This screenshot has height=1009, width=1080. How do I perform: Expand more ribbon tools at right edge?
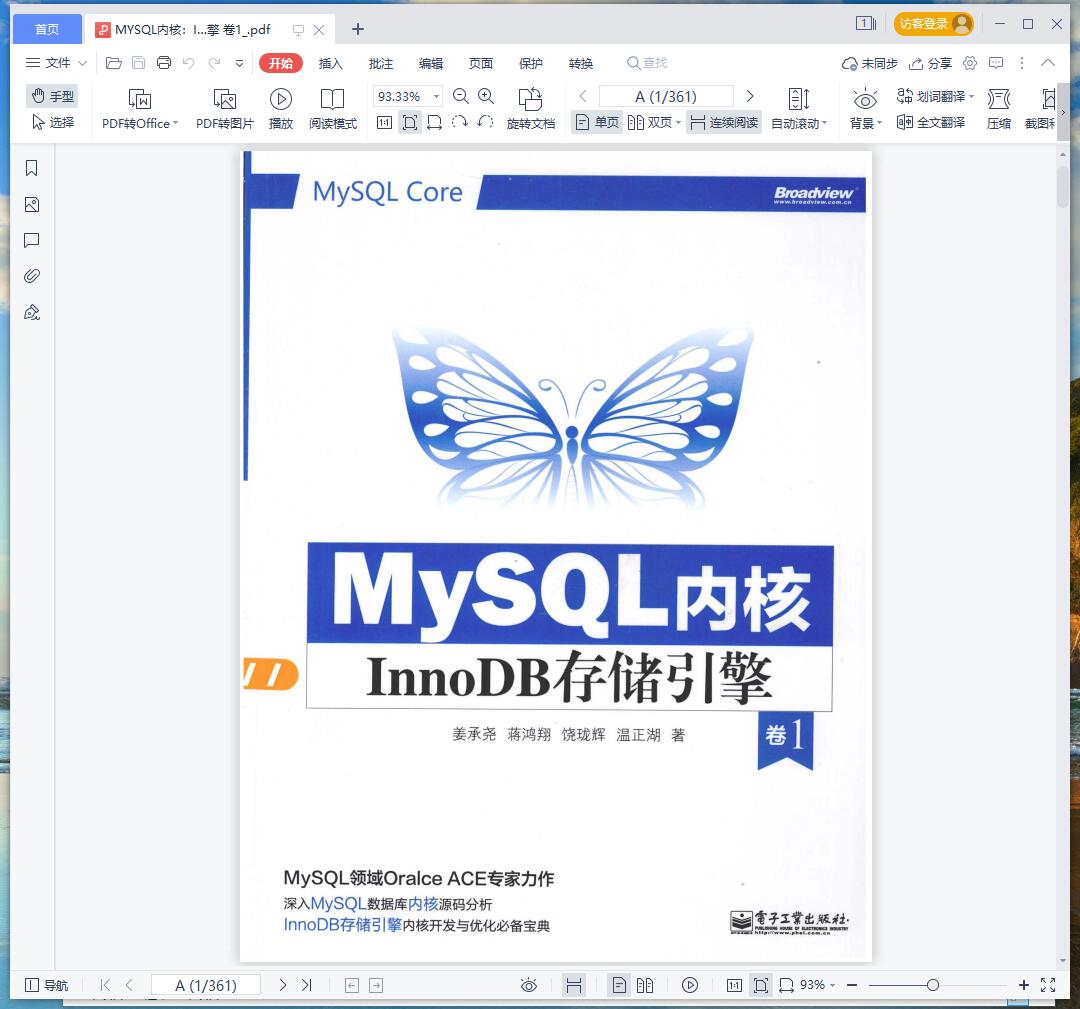pyautogui.click(x=1063, y=112)
